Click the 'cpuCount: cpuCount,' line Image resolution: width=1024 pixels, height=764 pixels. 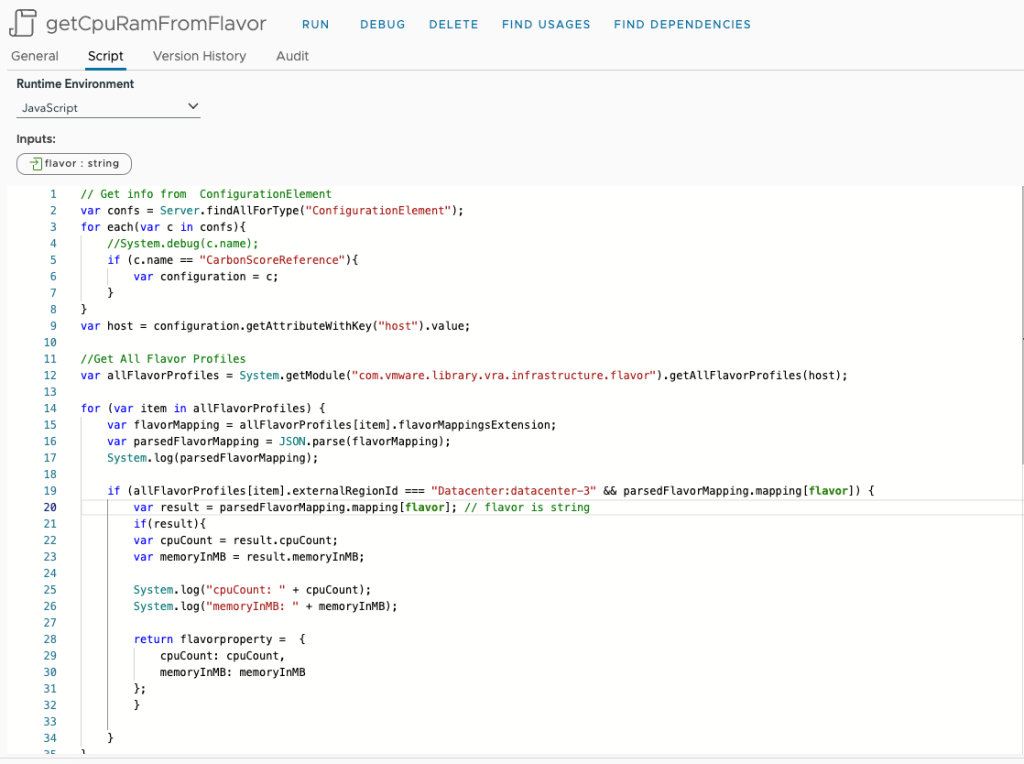click(x=223, y=656)
